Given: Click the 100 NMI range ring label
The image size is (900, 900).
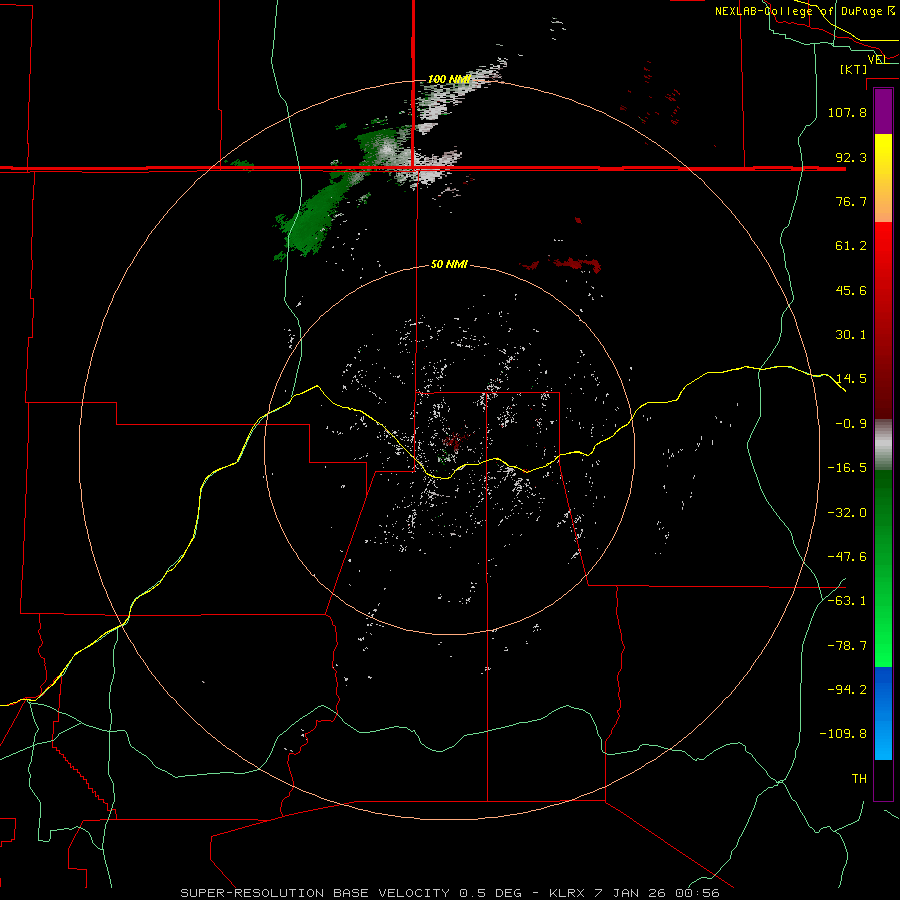Looking at the screenshot, I should tap(449, 79).
